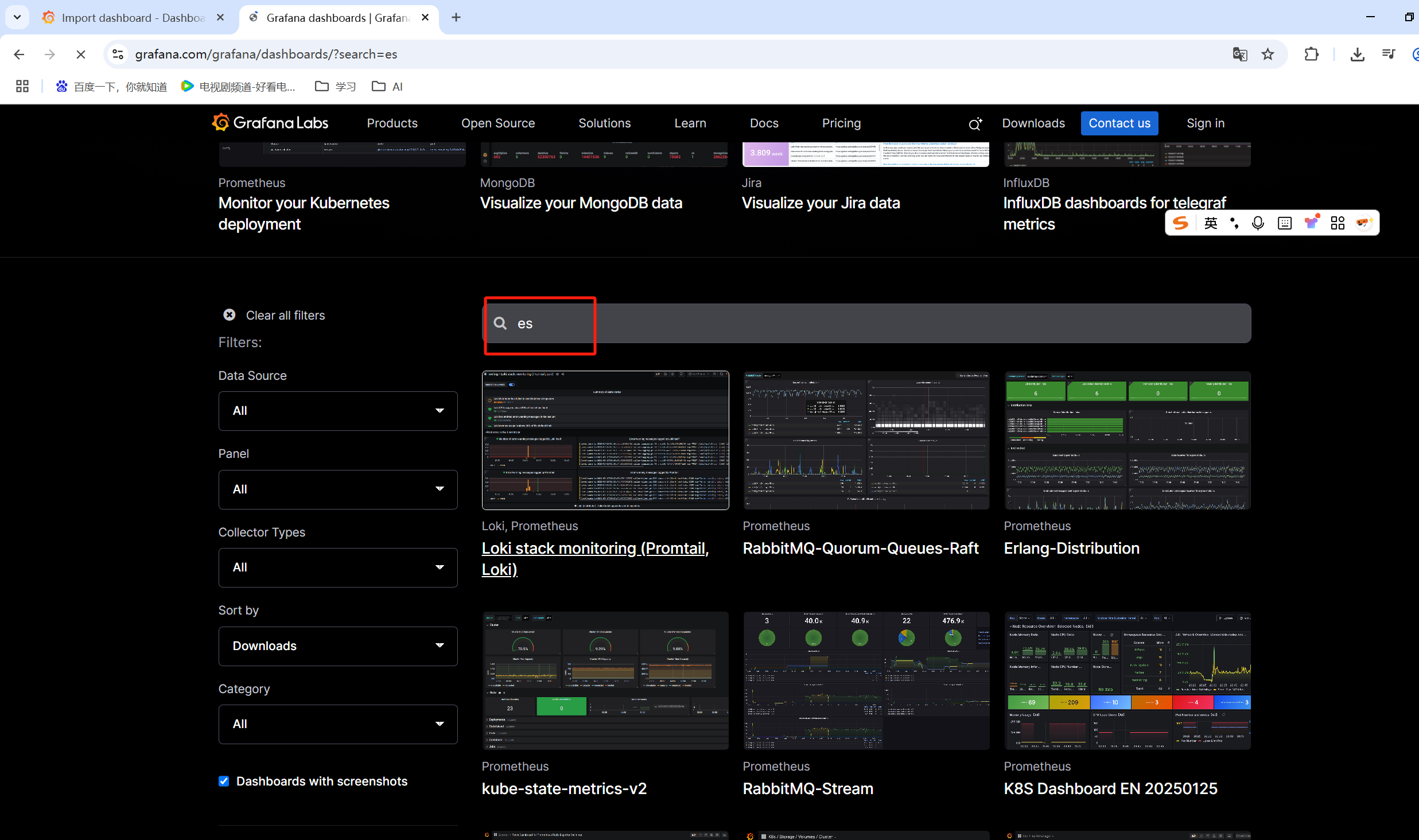Click the Downloads link in header
1419x840 pixels.
[1033, 123]
